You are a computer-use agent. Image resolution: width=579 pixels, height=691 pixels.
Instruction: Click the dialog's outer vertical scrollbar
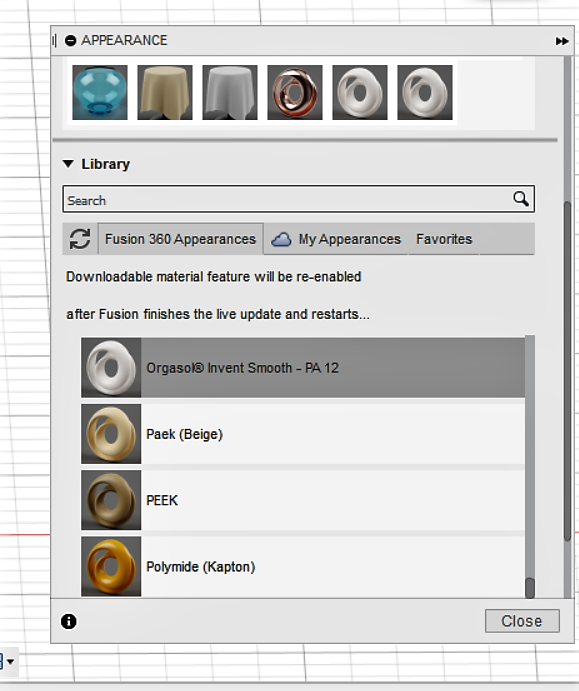[568, 370]
